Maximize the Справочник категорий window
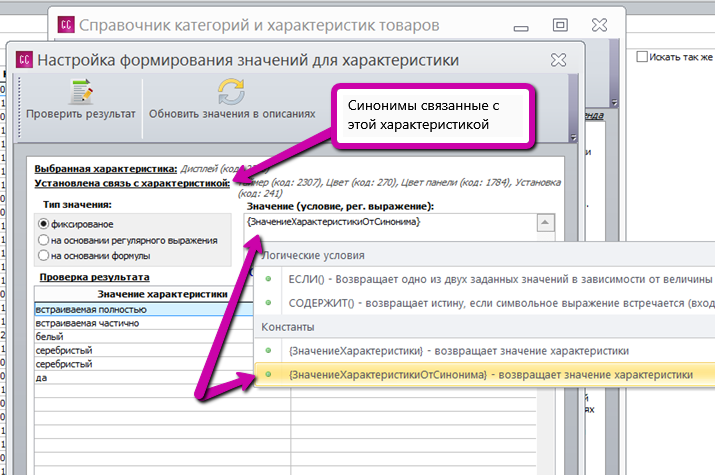This screenshot has width=715, height=475. tap(560, 25)
